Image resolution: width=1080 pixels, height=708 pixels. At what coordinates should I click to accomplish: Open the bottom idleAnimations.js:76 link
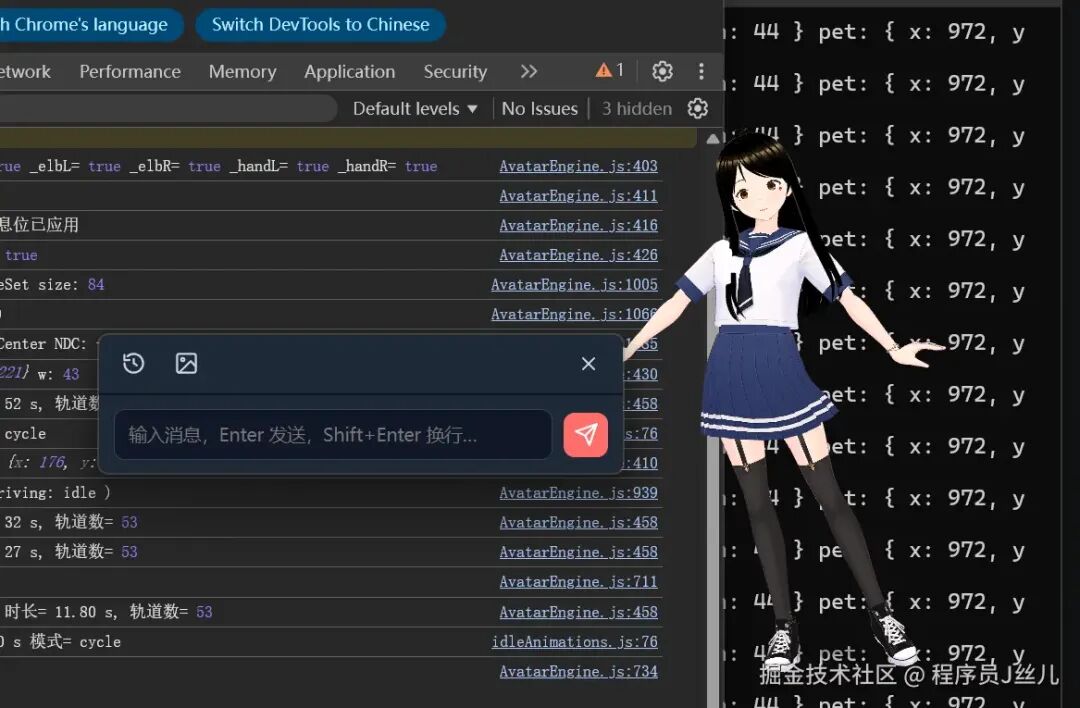tap(574, 641)
